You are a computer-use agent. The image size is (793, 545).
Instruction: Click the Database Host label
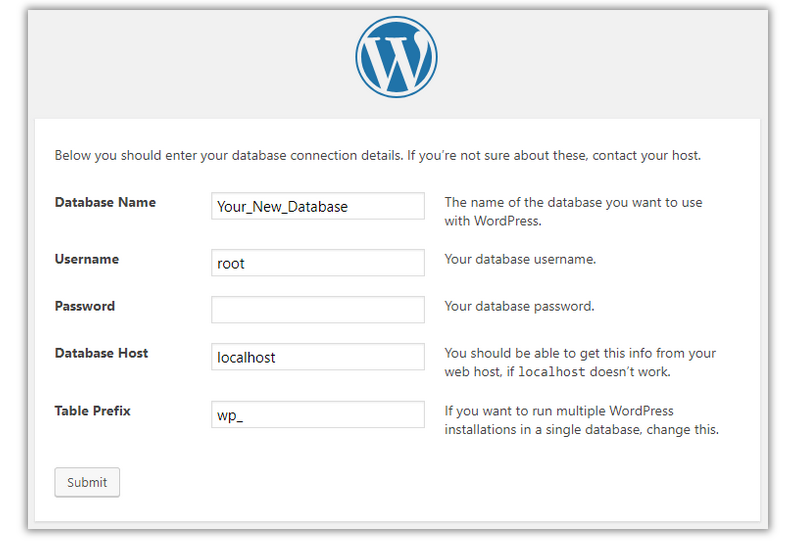[x=101, y=353]
